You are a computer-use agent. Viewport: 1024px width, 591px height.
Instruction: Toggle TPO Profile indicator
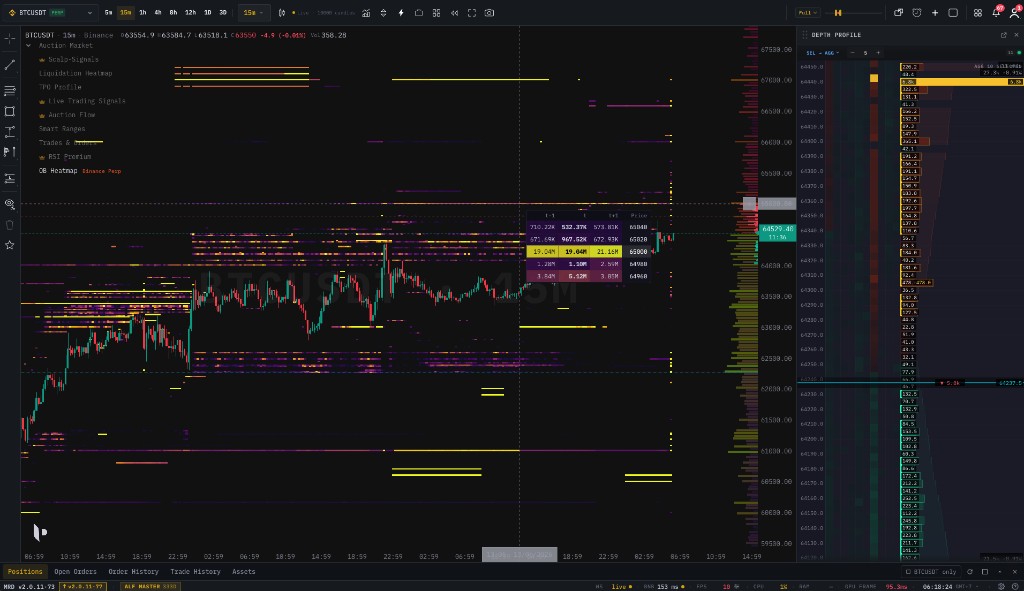pos(60,88)
